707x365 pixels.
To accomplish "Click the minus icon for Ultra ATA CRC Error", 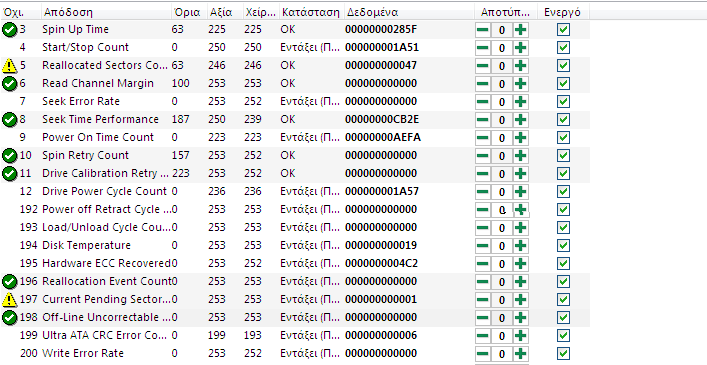I will pyautogui.click(x=482, y=336).
